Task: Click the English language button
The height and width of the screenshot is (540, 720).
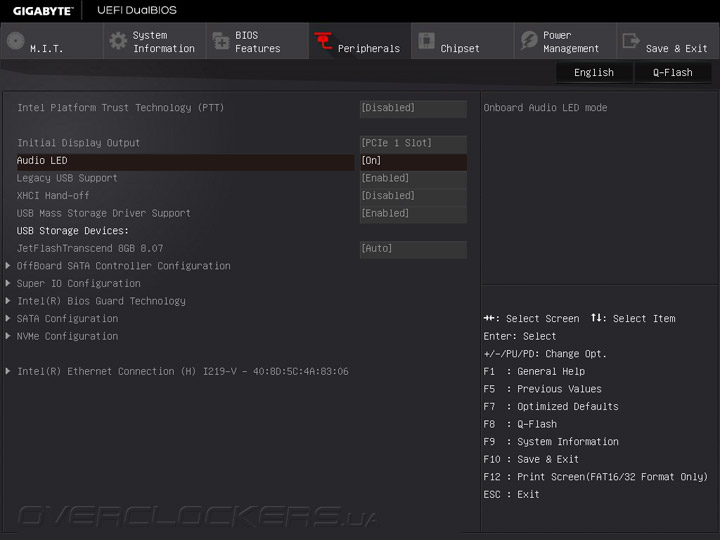Action: (594, 73)
